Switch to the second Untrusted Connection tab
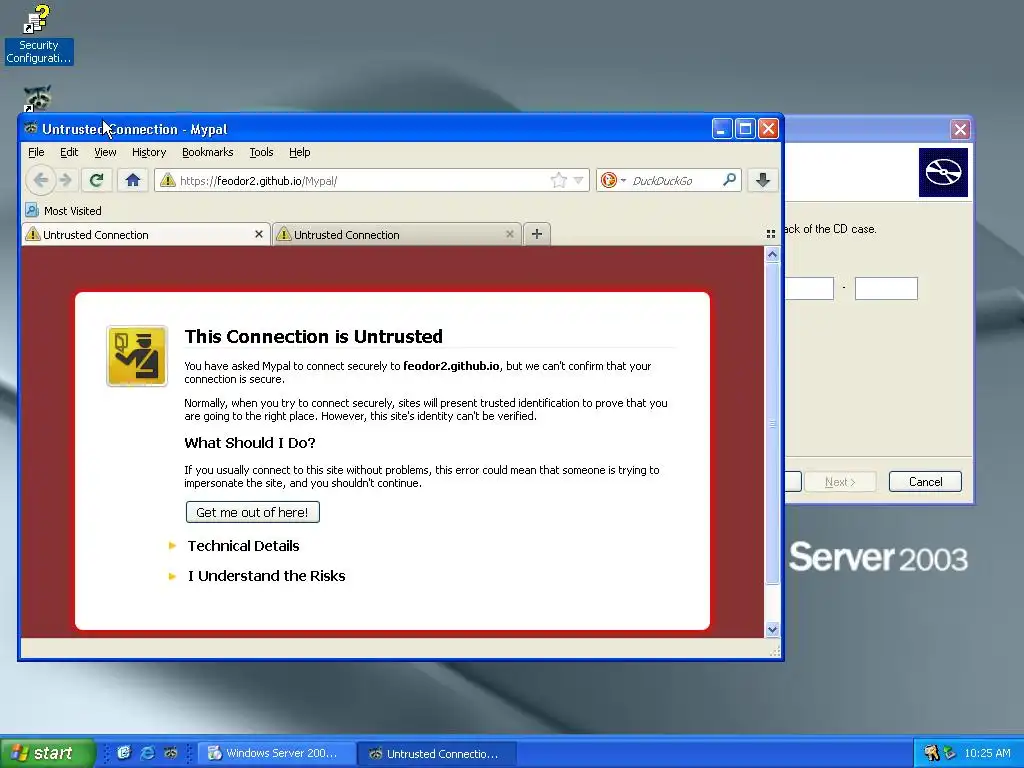Viewport: 1024px width, 768px height. point(396,234)
